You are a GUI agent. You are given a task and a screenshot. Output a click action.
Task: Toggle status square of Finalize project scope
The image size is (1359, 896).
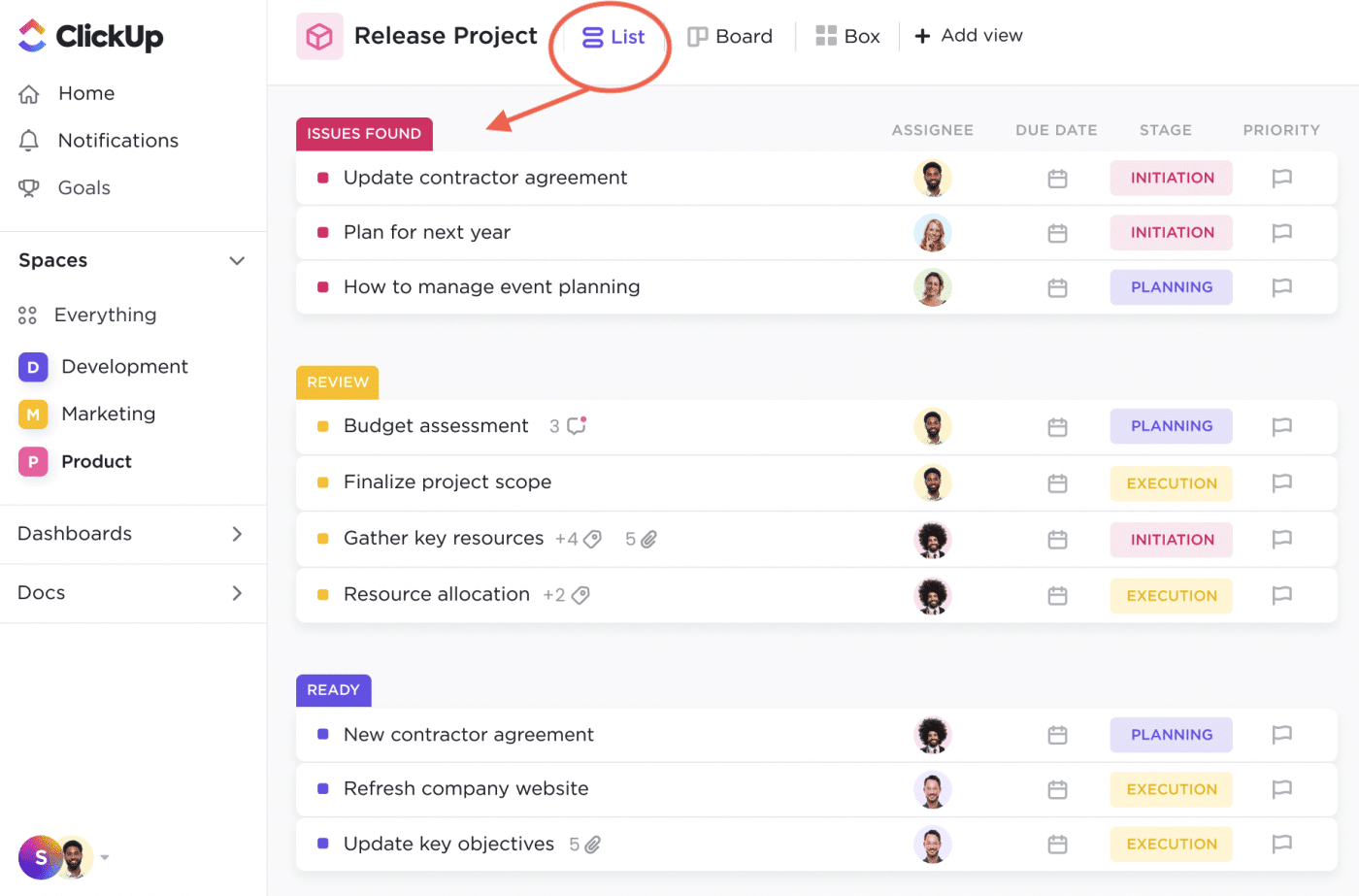tap(323, 482)
